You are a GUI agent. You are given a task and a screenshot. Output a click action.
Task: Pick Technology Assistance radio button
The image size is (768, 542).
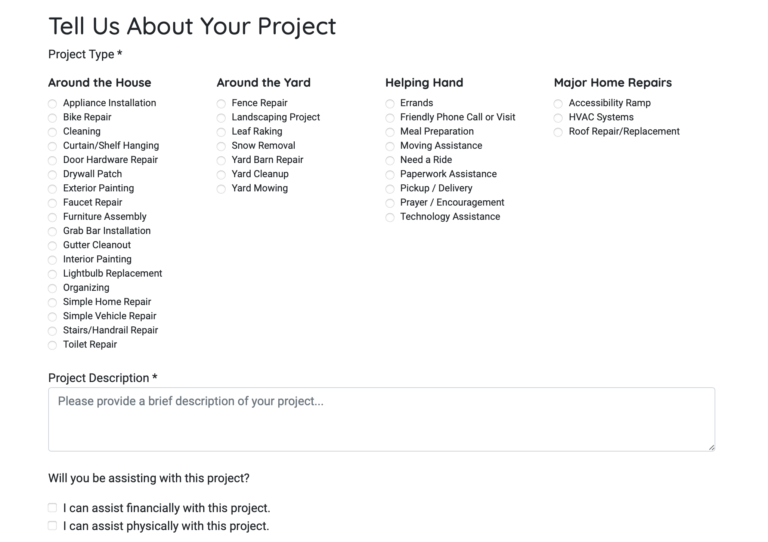click(390, 217)
